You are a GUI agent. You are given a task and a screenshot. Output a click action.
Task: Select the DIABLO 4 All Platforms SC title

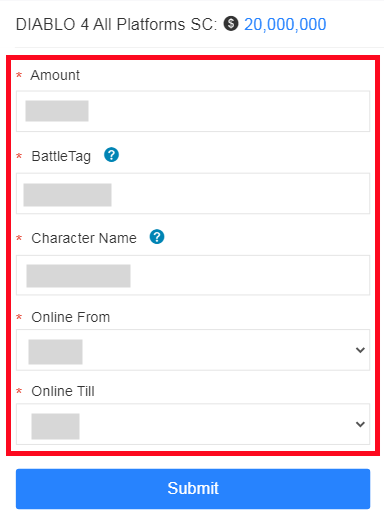(116, 24)
